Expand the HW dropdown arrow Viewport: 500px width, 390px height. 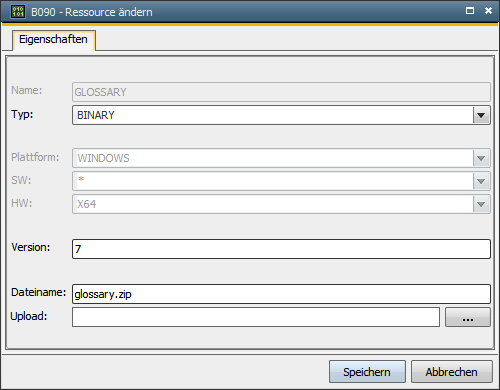click(481, 204)
